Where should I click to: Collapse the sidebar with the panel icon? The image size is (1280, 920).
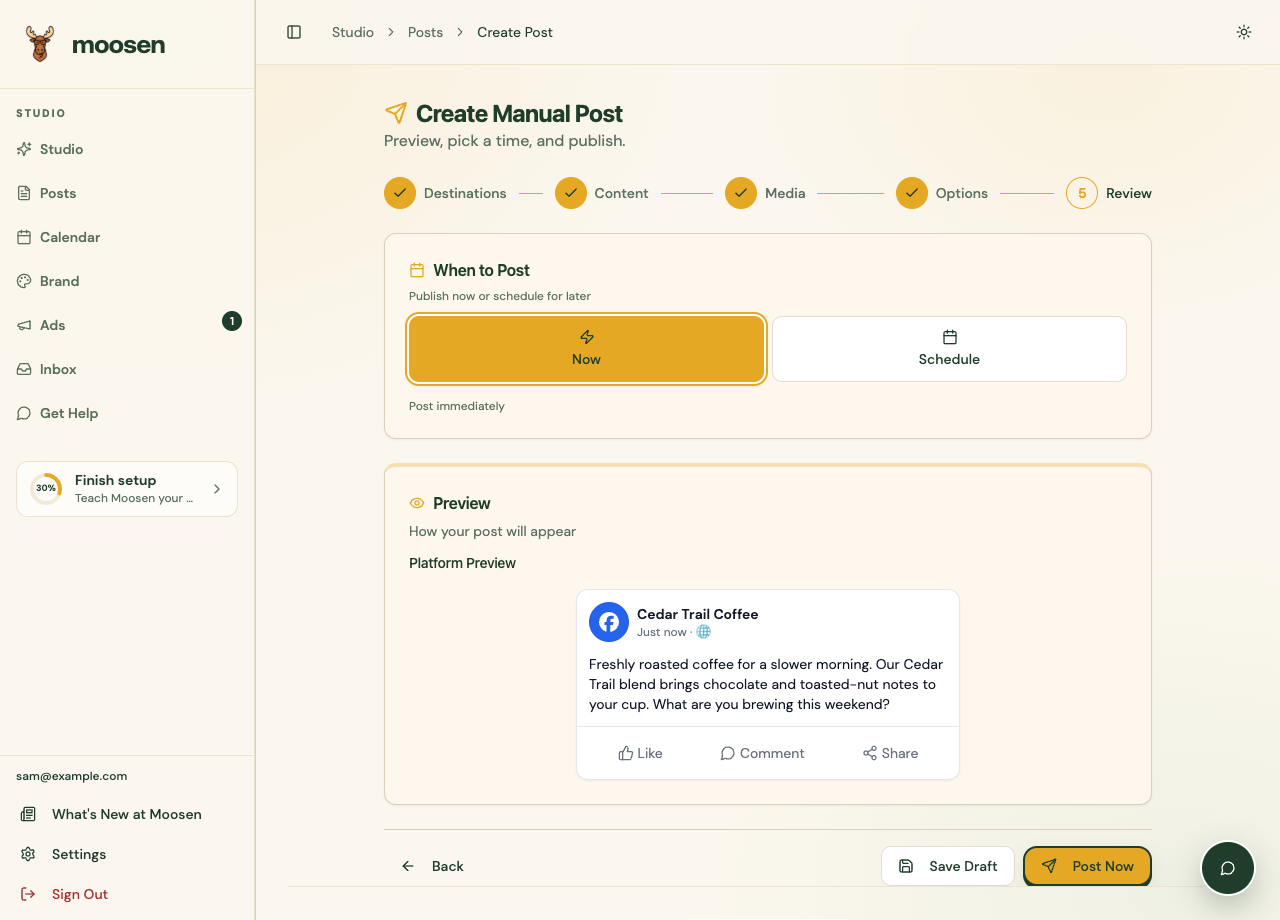294,32
